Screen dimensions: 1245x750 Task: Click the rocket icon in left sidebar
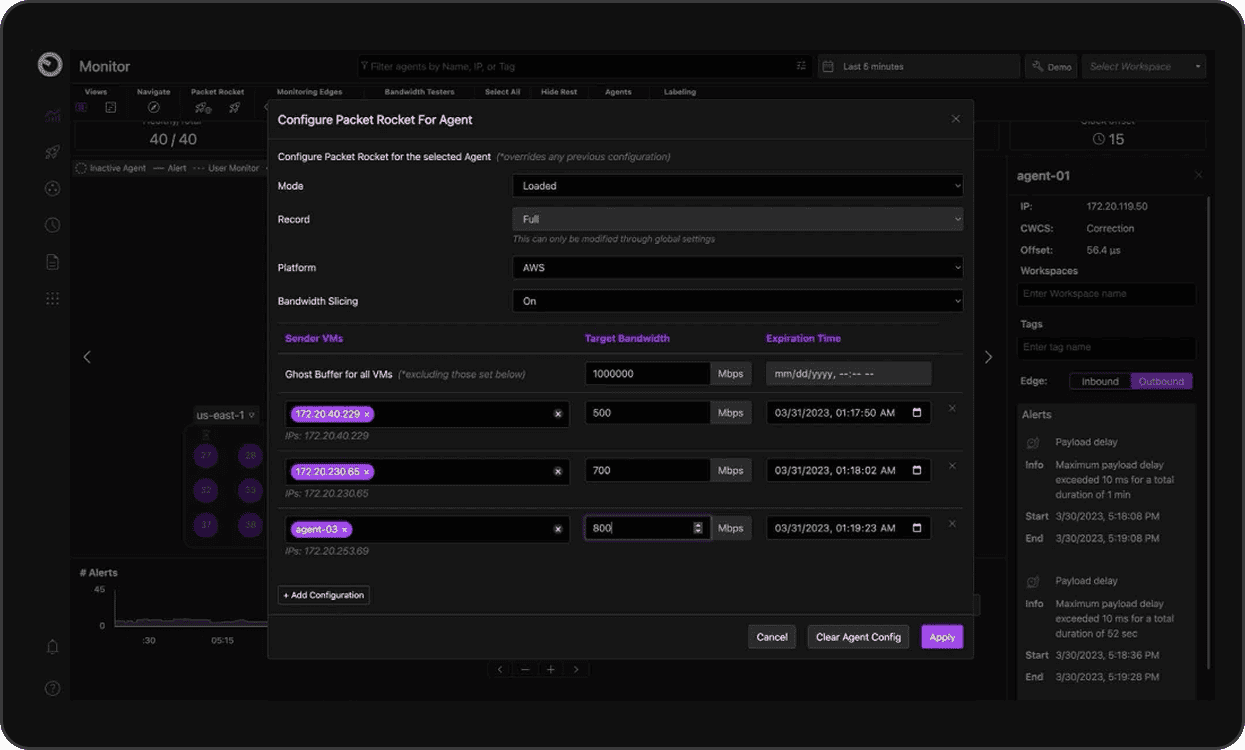[x=53, y=152]
